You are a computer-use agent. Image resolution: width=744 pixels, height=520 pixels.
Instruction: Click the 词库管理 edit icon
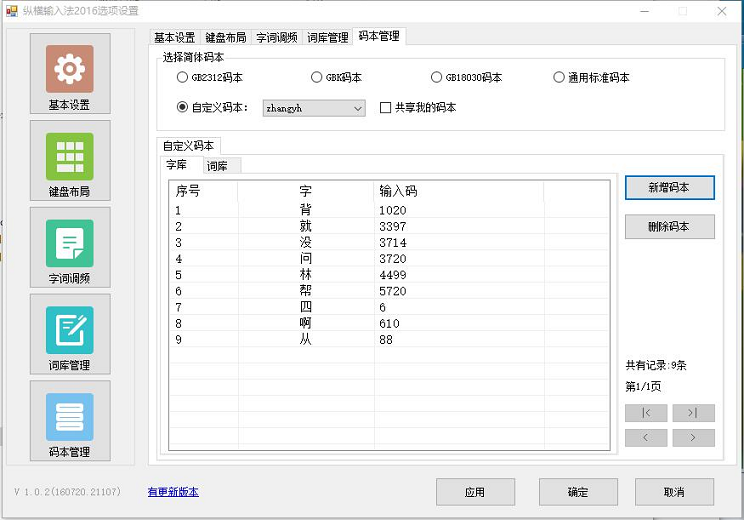click(x=69, y=330)
